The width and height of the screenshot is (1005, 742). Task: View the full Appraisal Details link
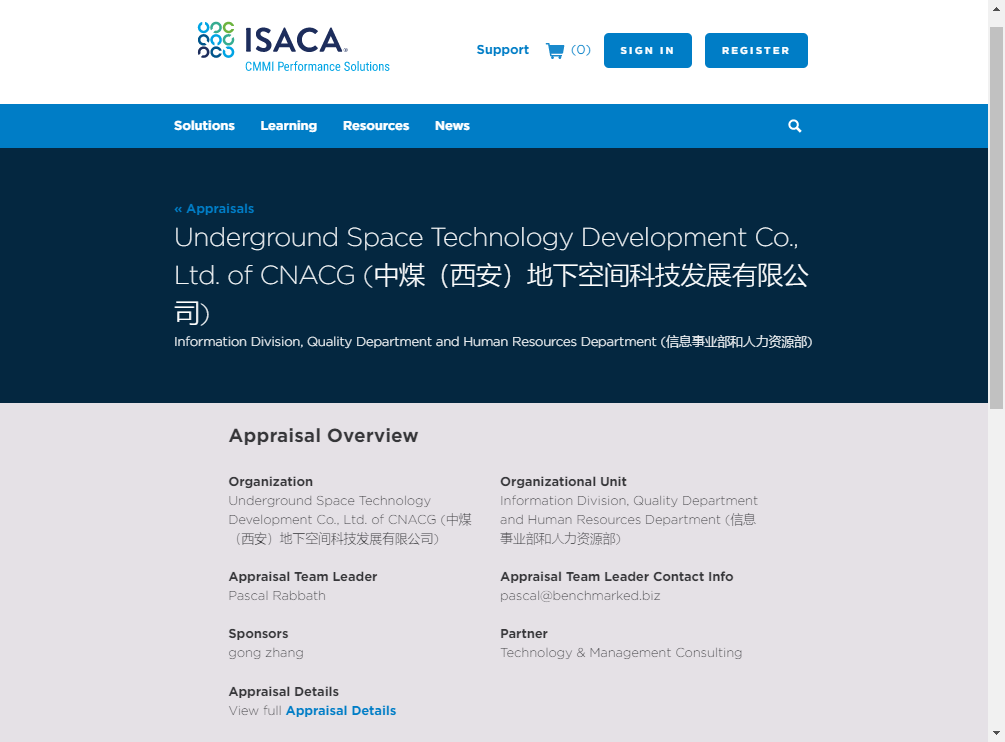[x=341, y=711]
